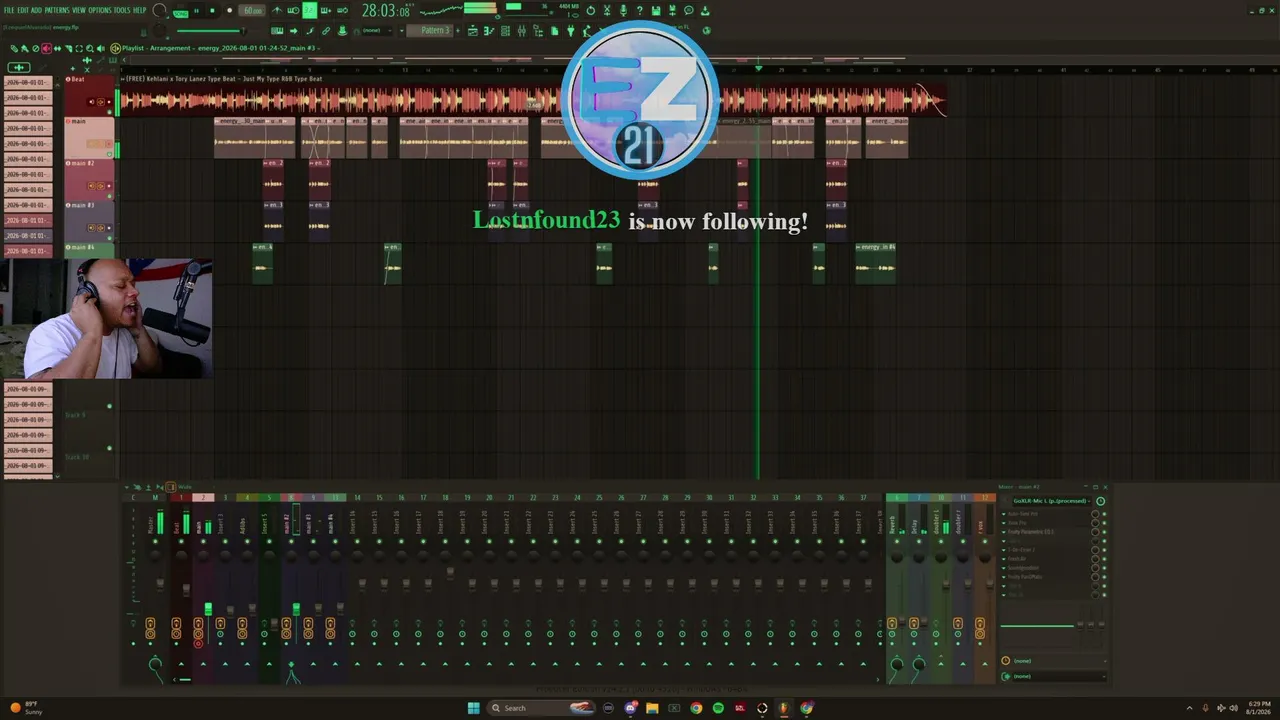The height and width of the screenshot is (720, 1280).
Task: Open Spotify from the taskbar
Action: (x=718, y=708)
